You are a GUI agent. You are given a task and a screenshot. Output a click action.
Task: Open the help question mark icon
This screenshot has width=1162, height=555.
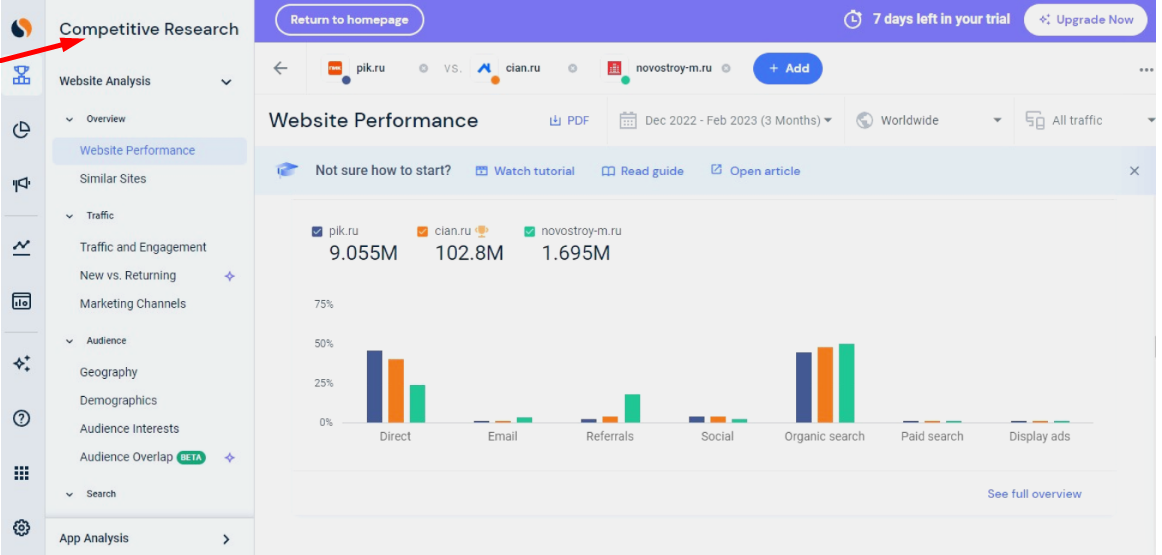[21, 418]
